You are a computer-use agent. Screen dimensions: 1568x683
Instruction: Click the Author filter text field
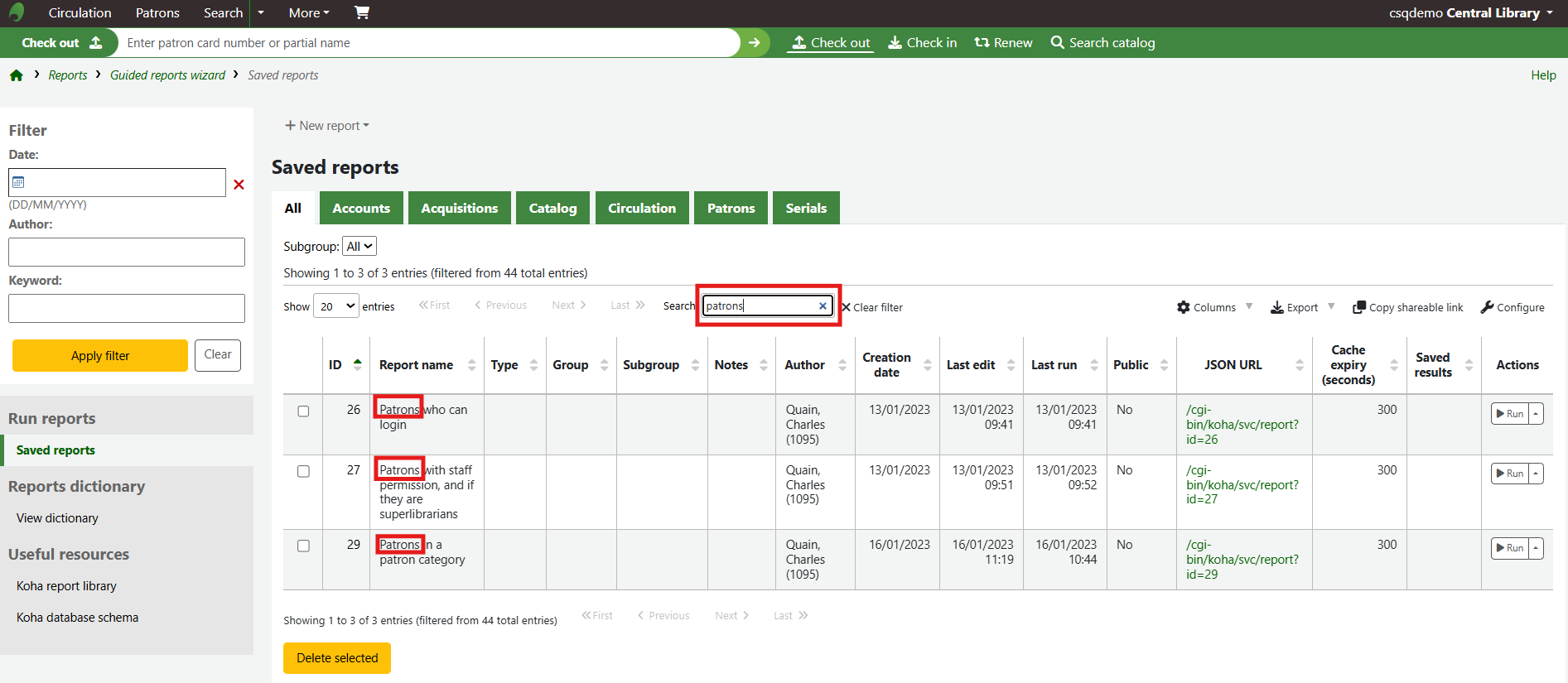point(127,252)
